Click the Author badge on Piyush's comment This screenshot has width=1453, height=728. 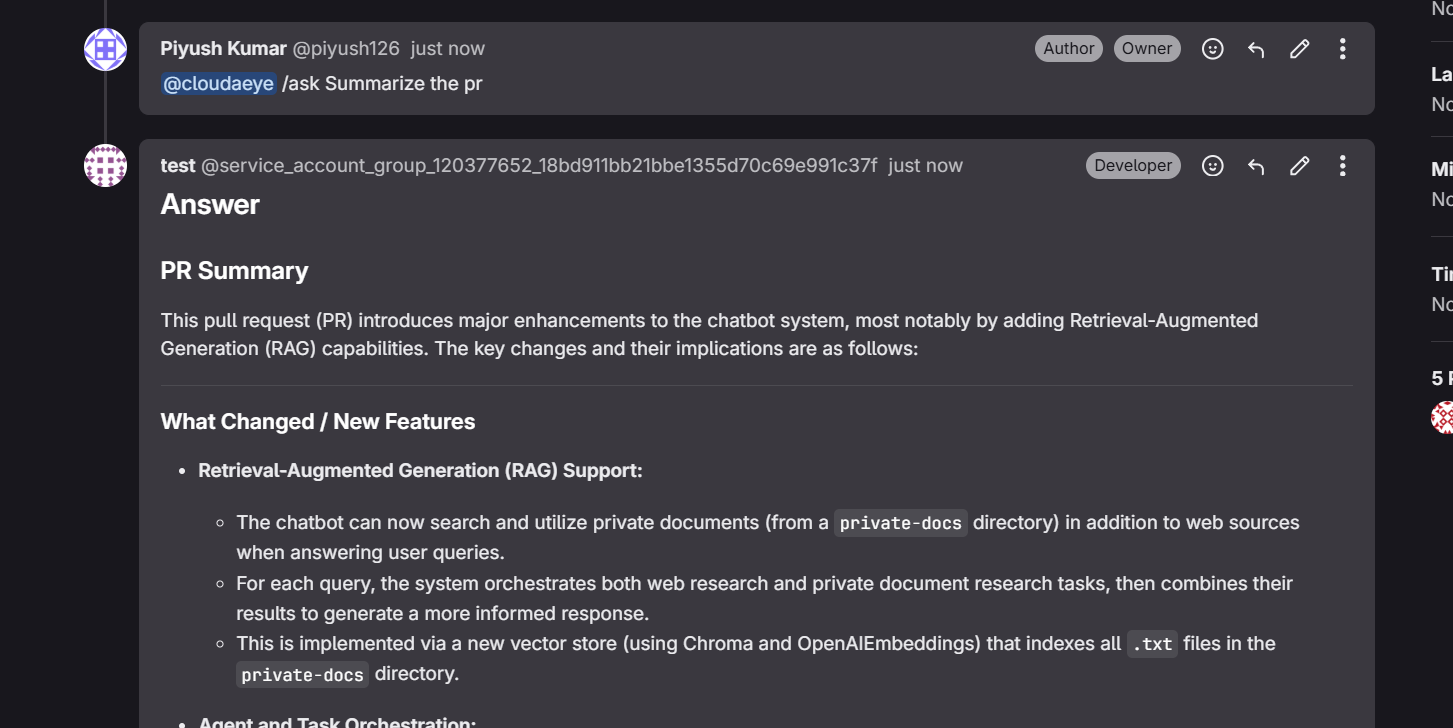click(x=1068, y=49)
